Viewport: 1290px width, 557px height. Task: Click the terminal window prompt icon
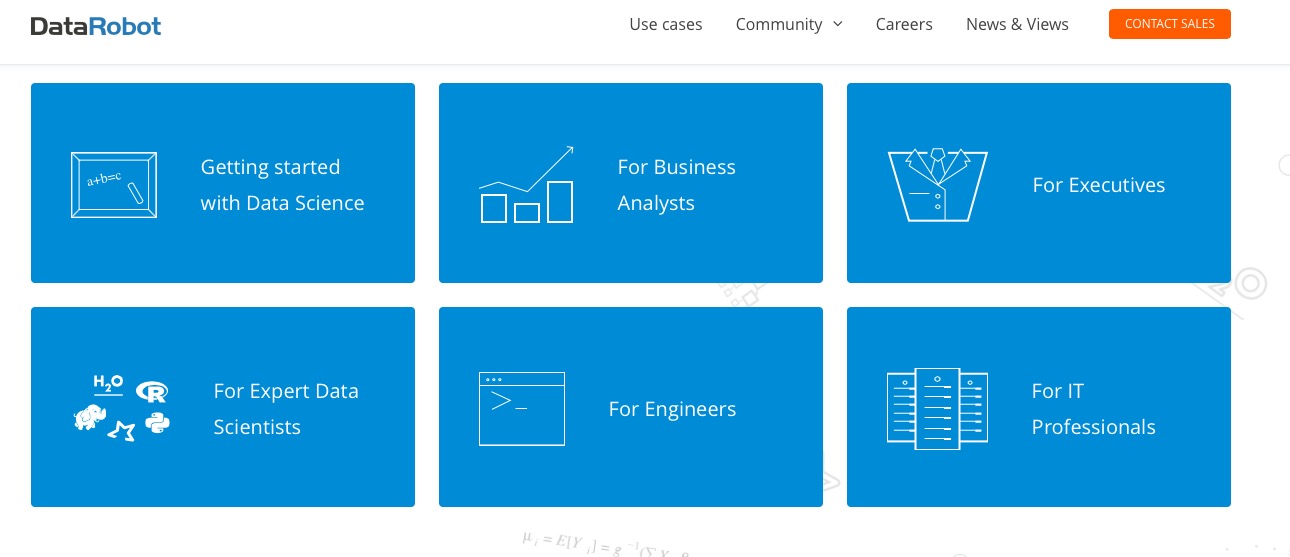point(521,408)
